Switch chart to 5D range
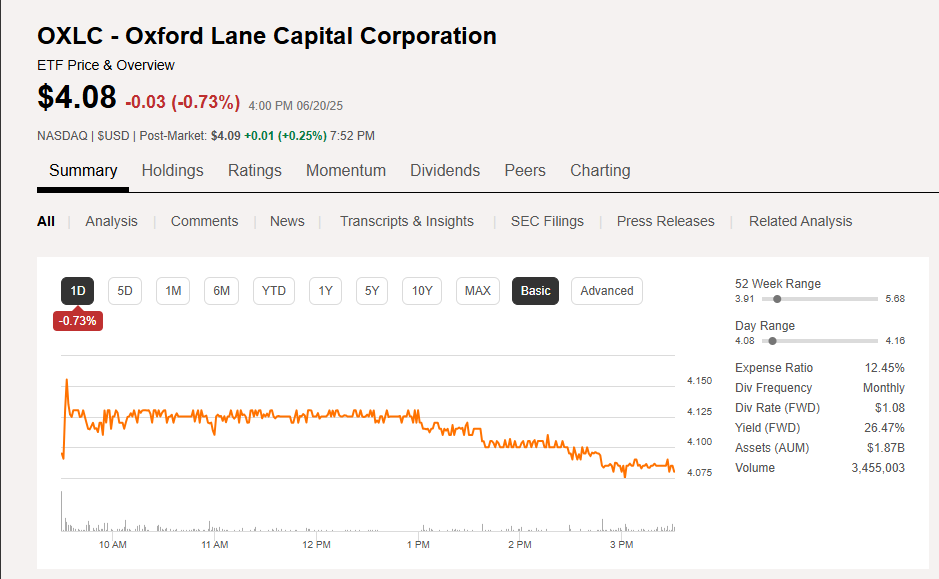Viewport: 939px width, 579px height. tap(125, 291)
